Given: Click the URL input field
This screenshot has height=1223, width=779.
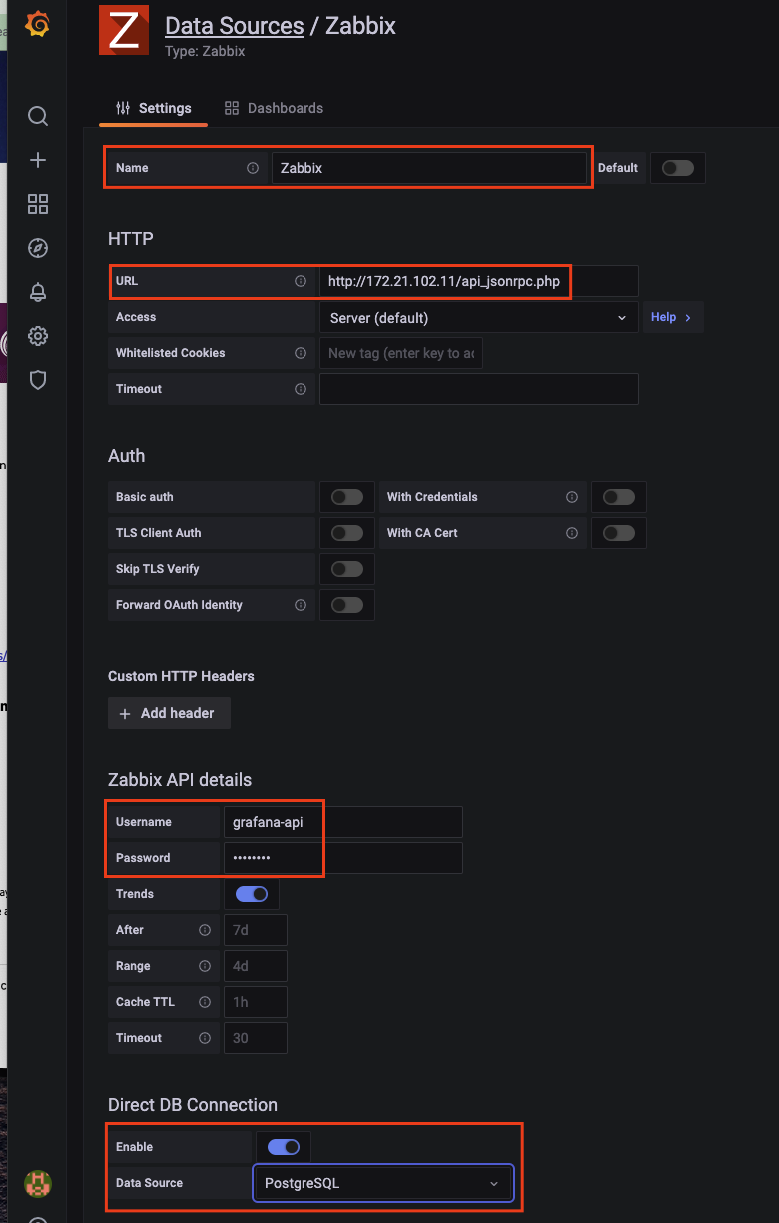Looking at the screenshot, I should click(x=478, y=281).
